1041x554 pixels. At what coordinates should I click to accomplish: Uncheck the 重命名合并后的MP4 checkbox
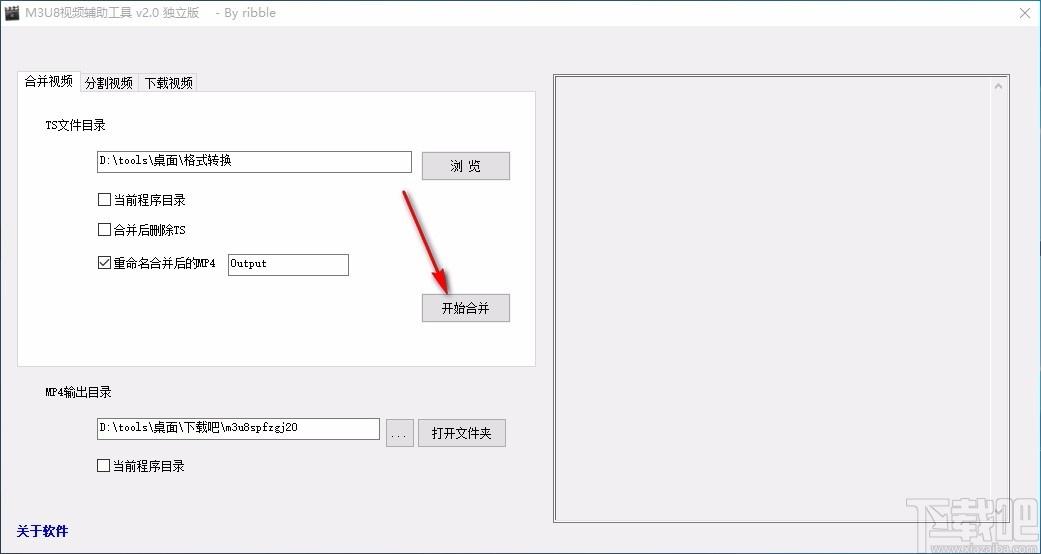tap(104, 263)
